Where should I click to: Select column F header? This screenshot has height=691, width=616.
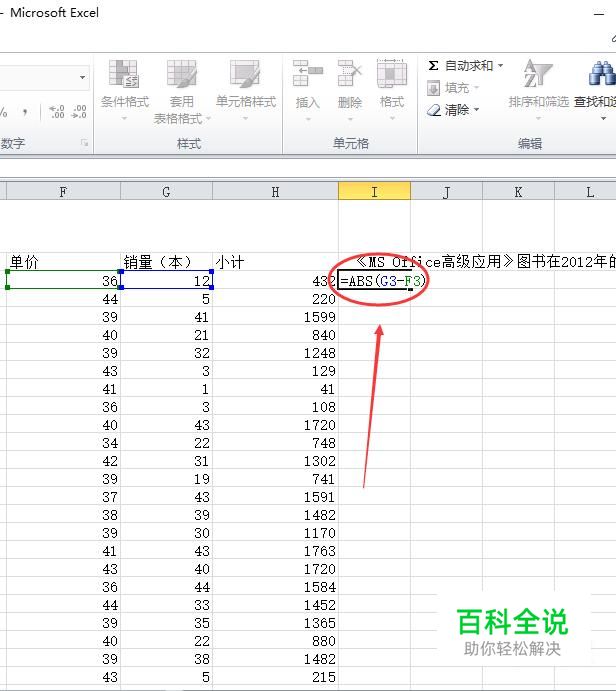coord(63,192)
